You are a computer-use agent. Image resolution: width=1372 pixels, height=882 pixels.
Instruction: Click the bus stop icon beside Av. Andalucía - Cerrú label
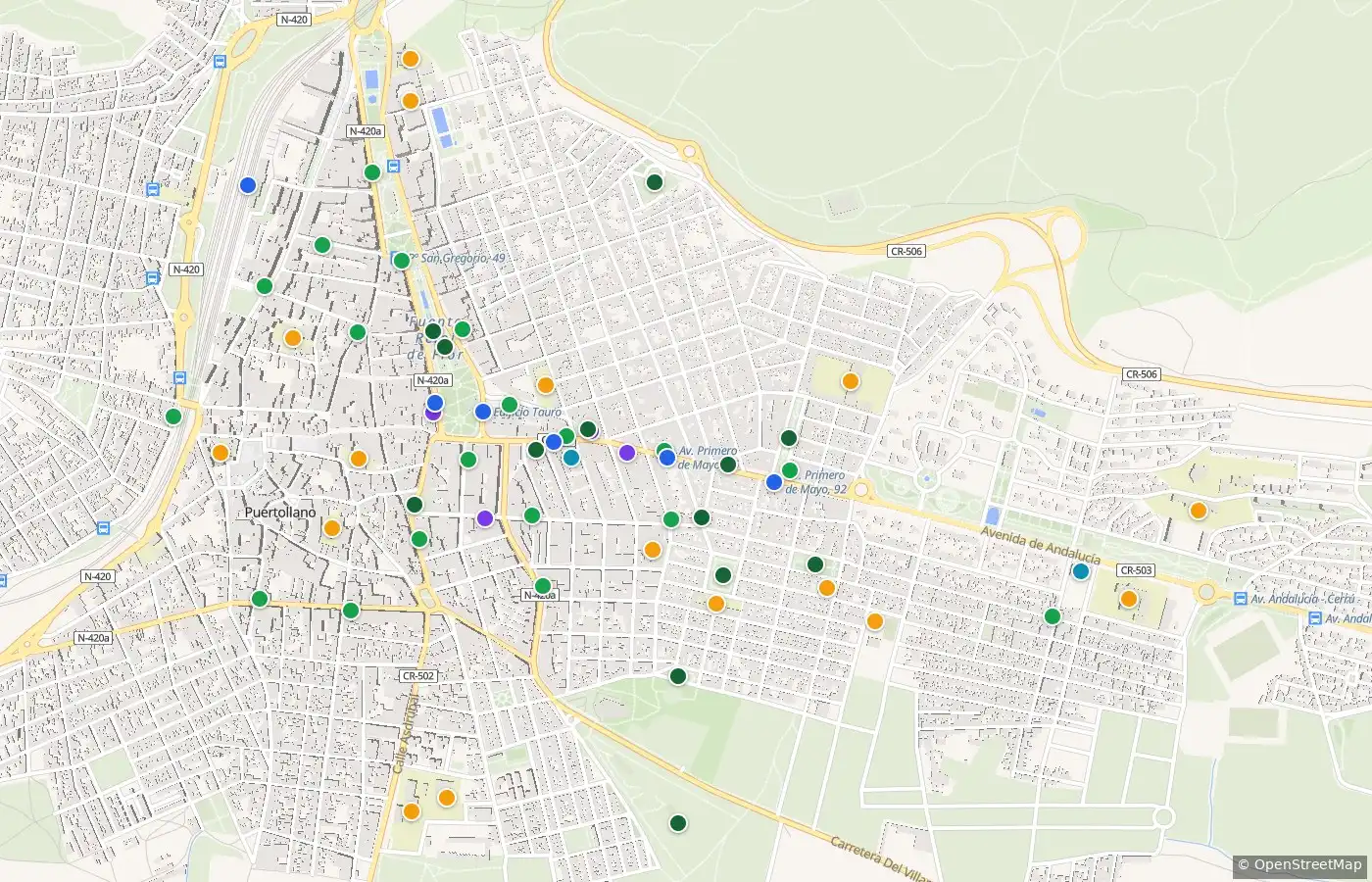pos(1241,598)
